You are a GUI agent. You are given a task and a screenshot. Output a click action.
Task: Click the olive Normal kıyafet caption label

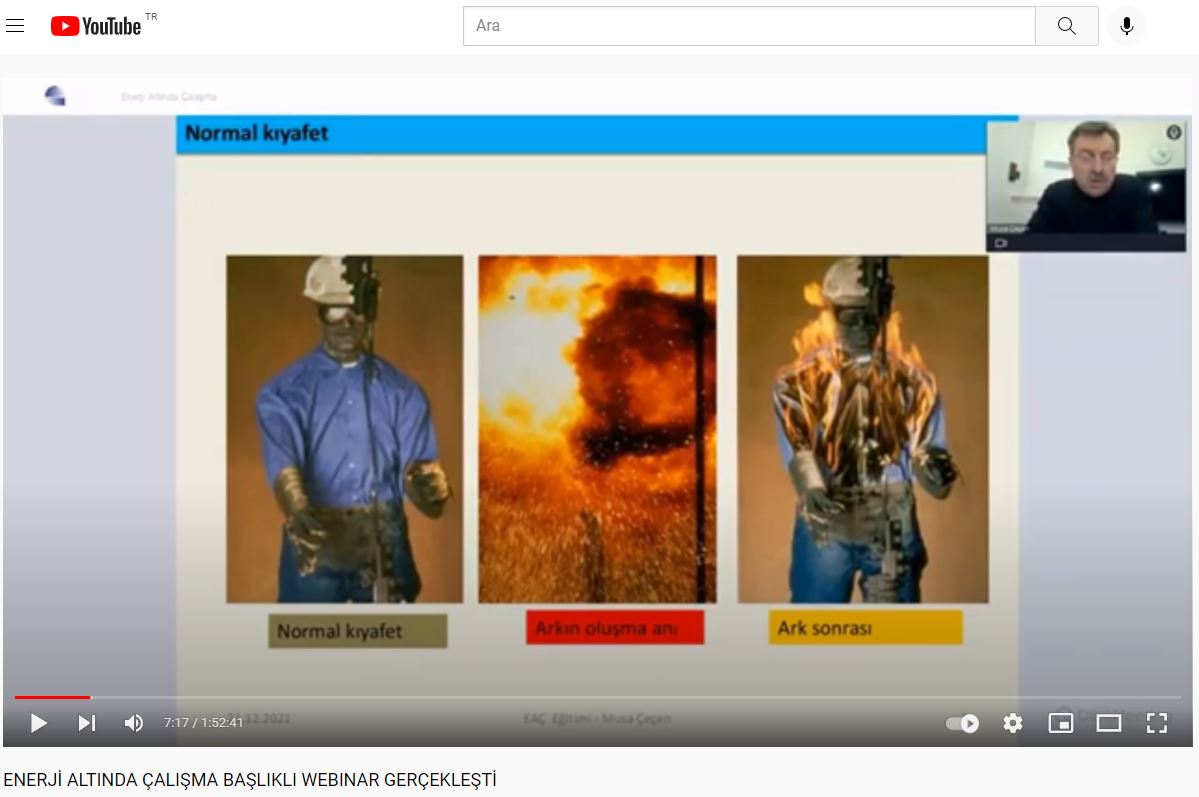pos(357,631)
